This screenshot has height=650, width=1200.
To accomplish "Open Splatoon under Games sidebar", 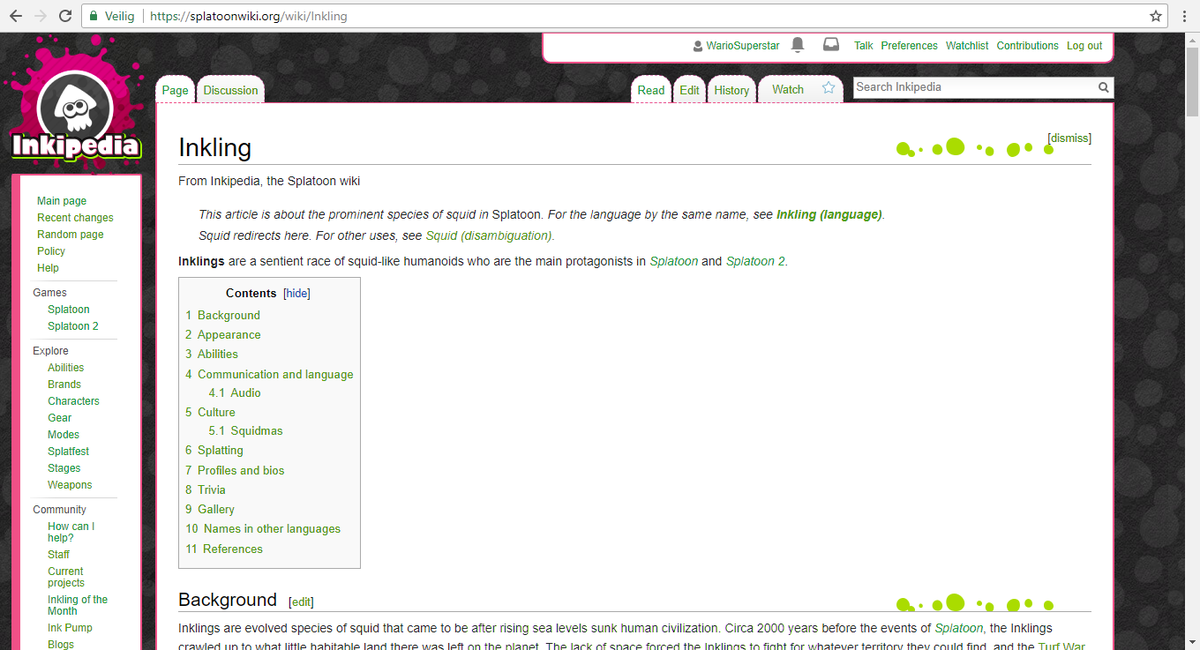I will (69, 310).
